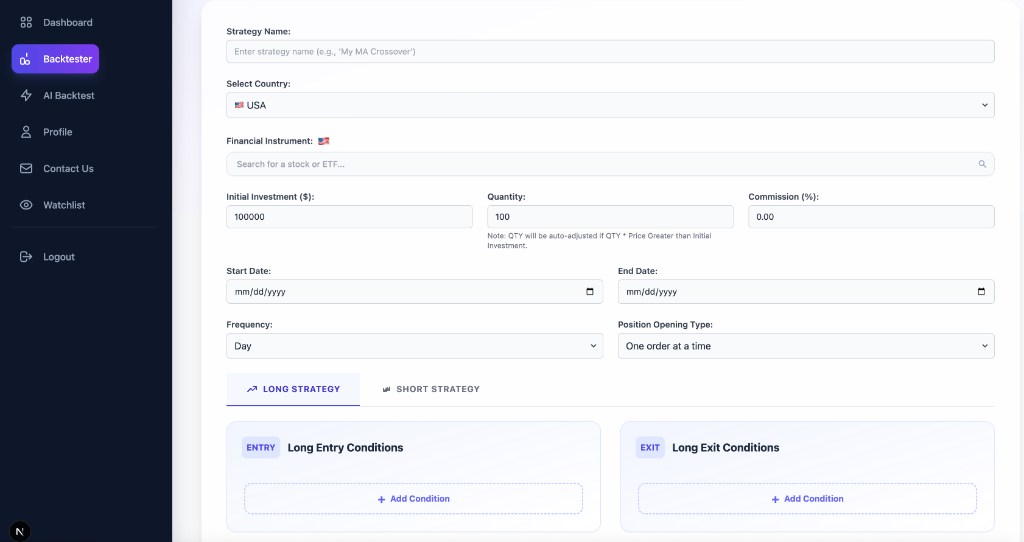
Task: Open Backtester in the sidebar menu
Action: click(x=56, y=59)
